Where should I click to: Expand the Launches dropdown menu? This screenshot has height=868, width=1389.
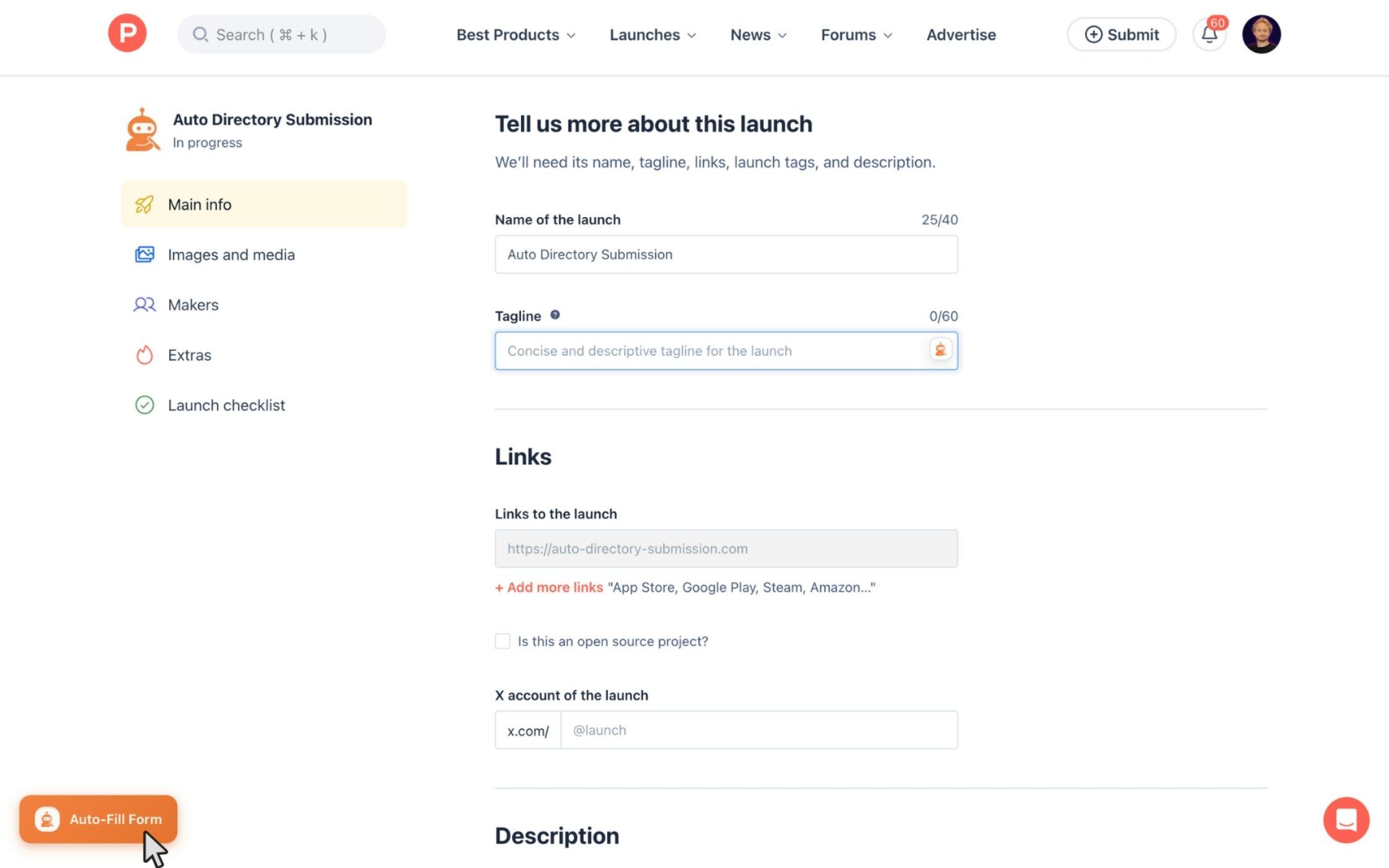[x=652, y=35]
